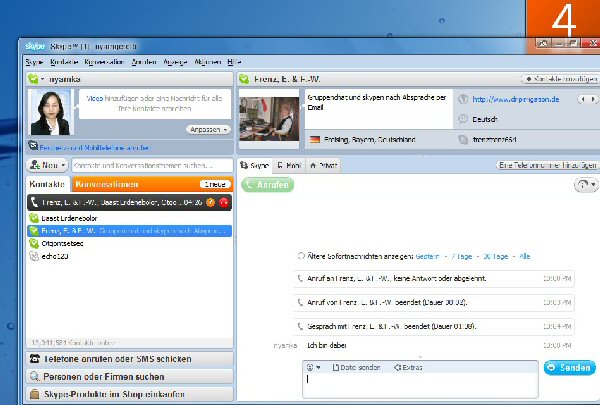The height and width of the screenshot is (405, 600).
Task: Click the red hang up icon
Action: [x=224, y=202]
